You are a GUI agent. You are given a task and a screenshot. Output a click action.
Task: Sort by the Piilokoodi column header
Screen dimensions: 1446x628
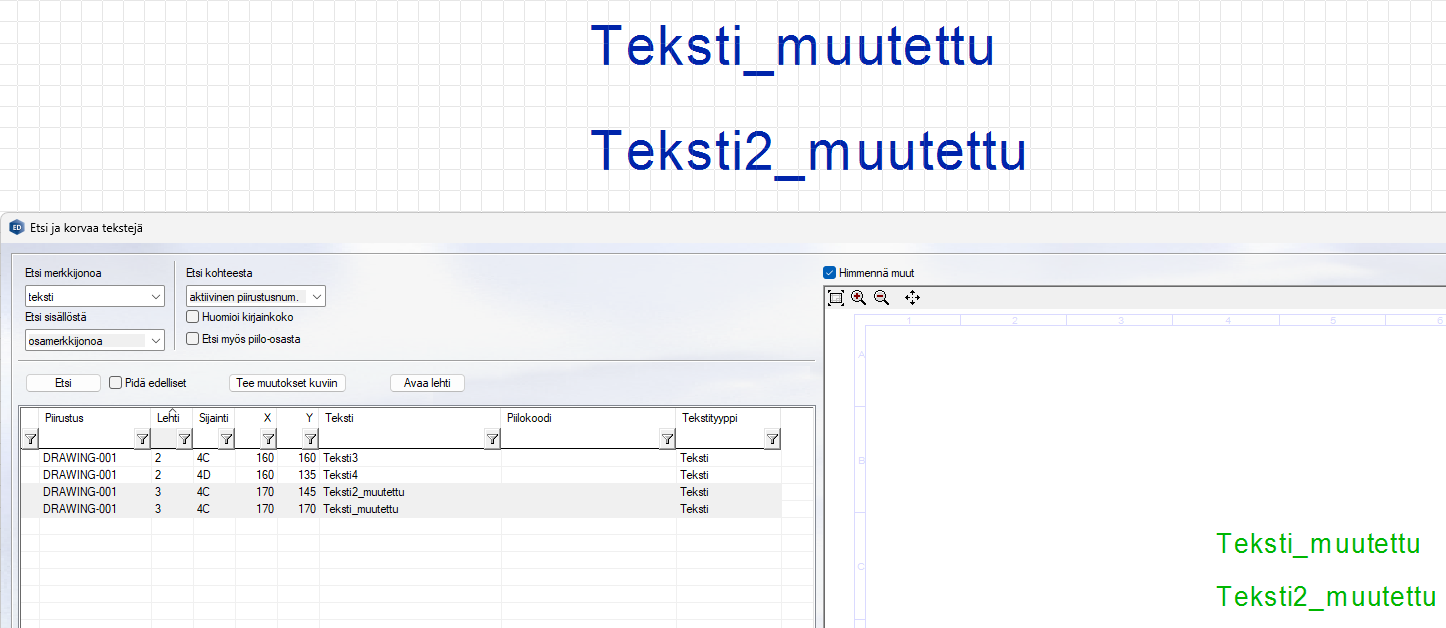(x=588, y=418)
